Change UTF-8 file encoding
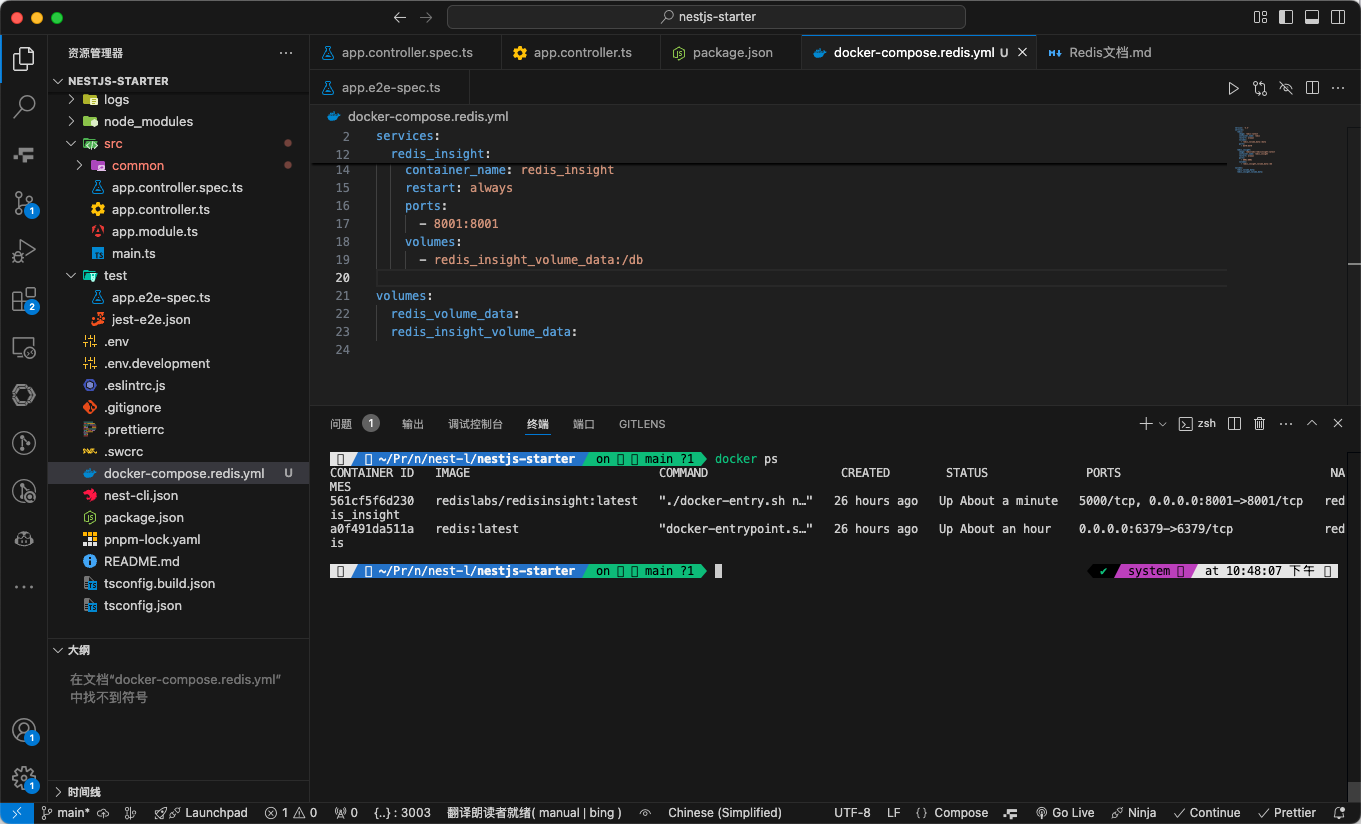 tap(852, 813)
